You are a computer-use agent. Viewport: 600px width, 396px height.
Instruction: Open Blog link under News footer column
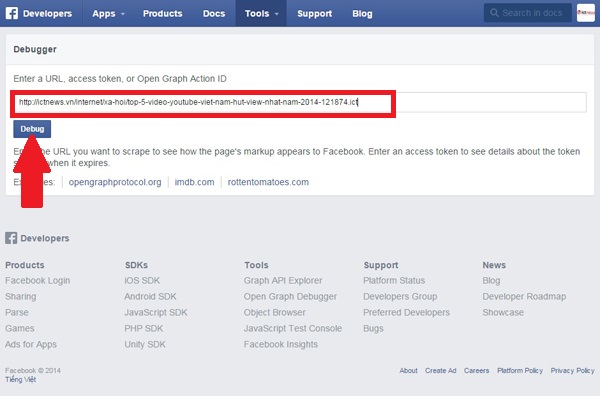(491, 280)
